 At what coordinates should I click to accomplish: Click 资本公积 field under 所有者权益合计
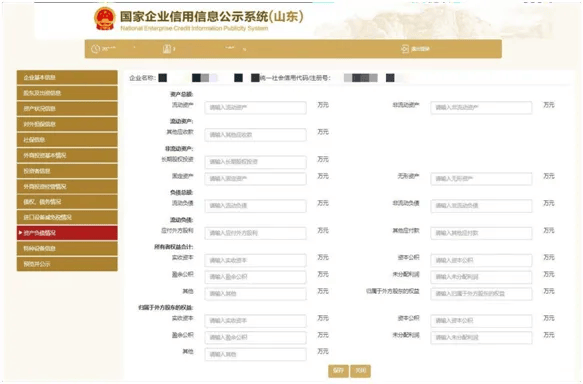(481, 260)
